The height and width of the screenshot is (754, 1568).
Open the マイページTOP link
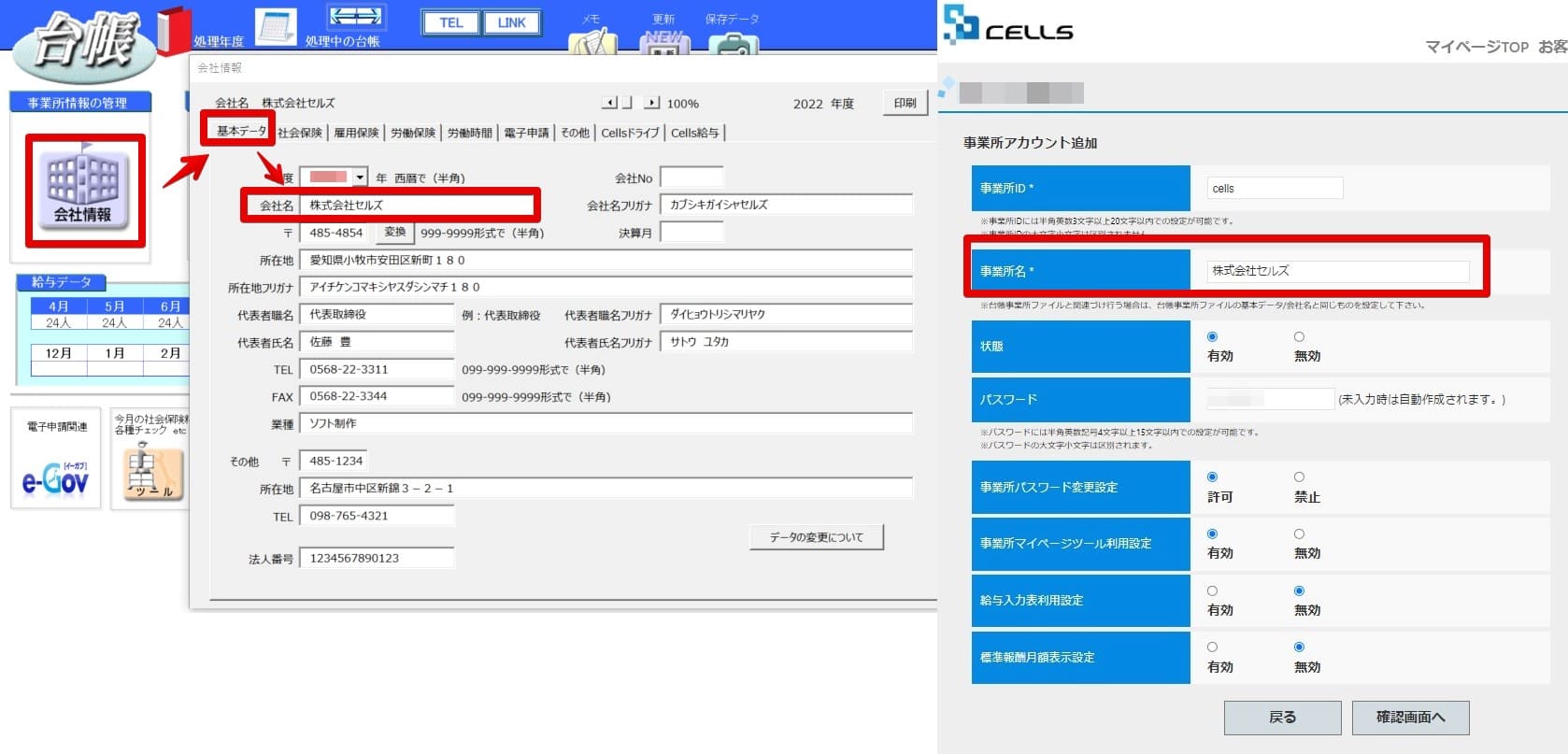click(x=1476, y=47)
